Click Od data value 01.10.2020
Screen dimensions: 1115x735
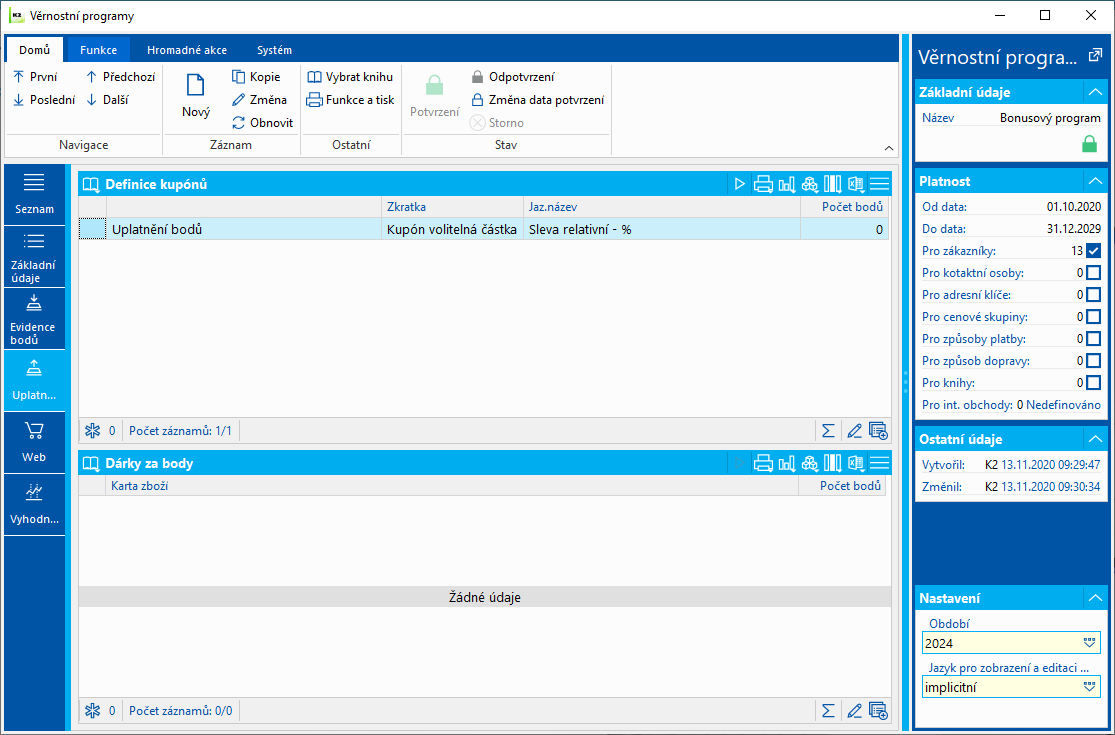click(1074, 208)
